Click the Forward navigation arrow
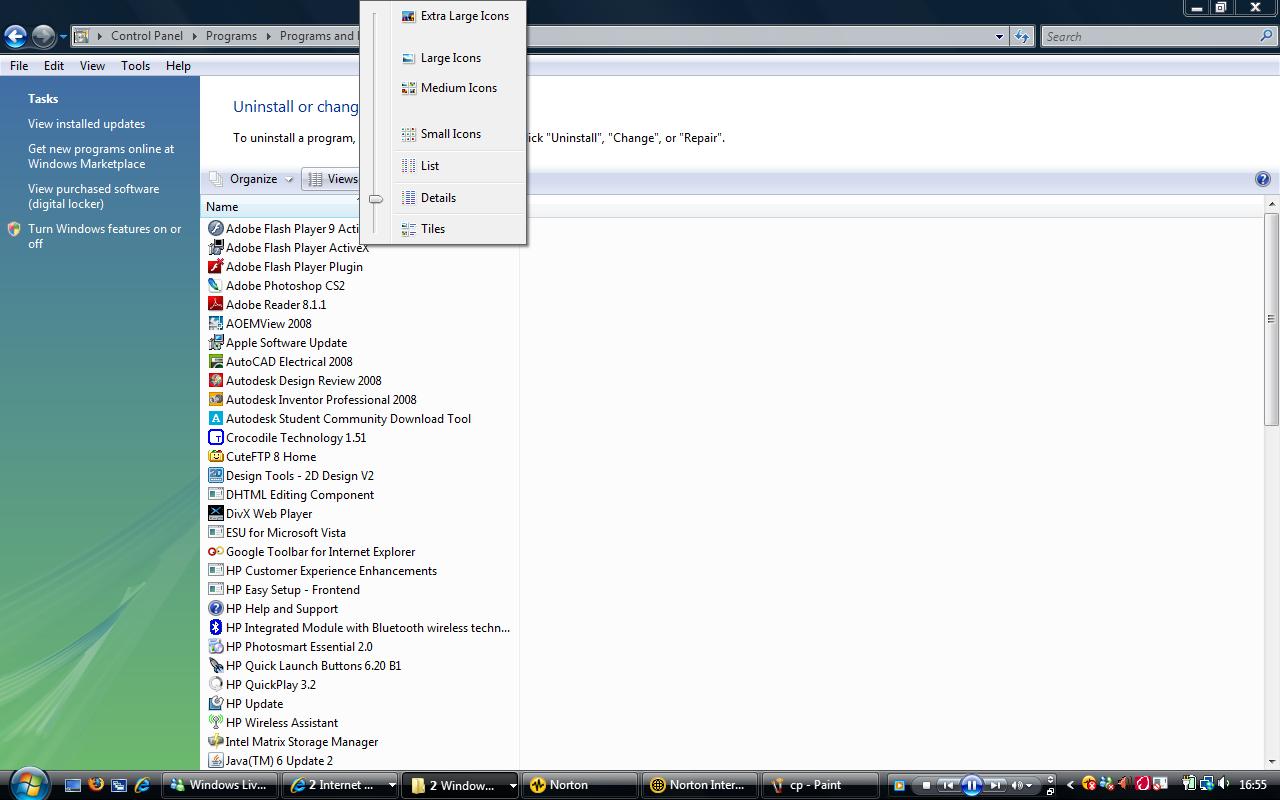This screenshot has height=800, width=1280. [43, 37]
